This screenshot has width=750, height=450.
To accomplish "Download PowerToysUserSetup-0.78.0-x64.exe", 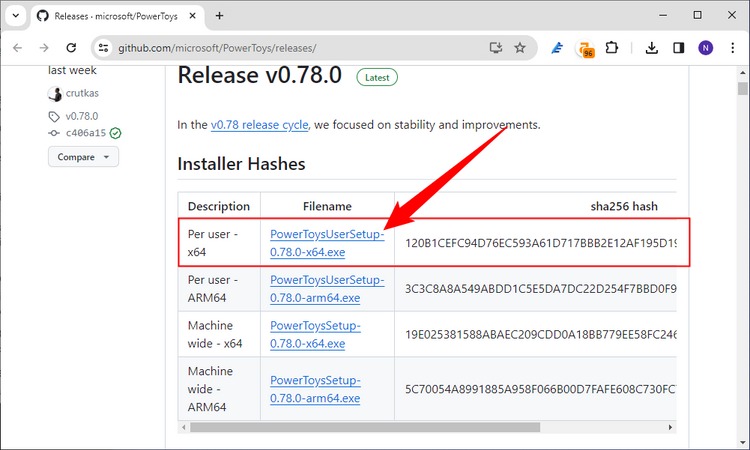I will (327, 243).
